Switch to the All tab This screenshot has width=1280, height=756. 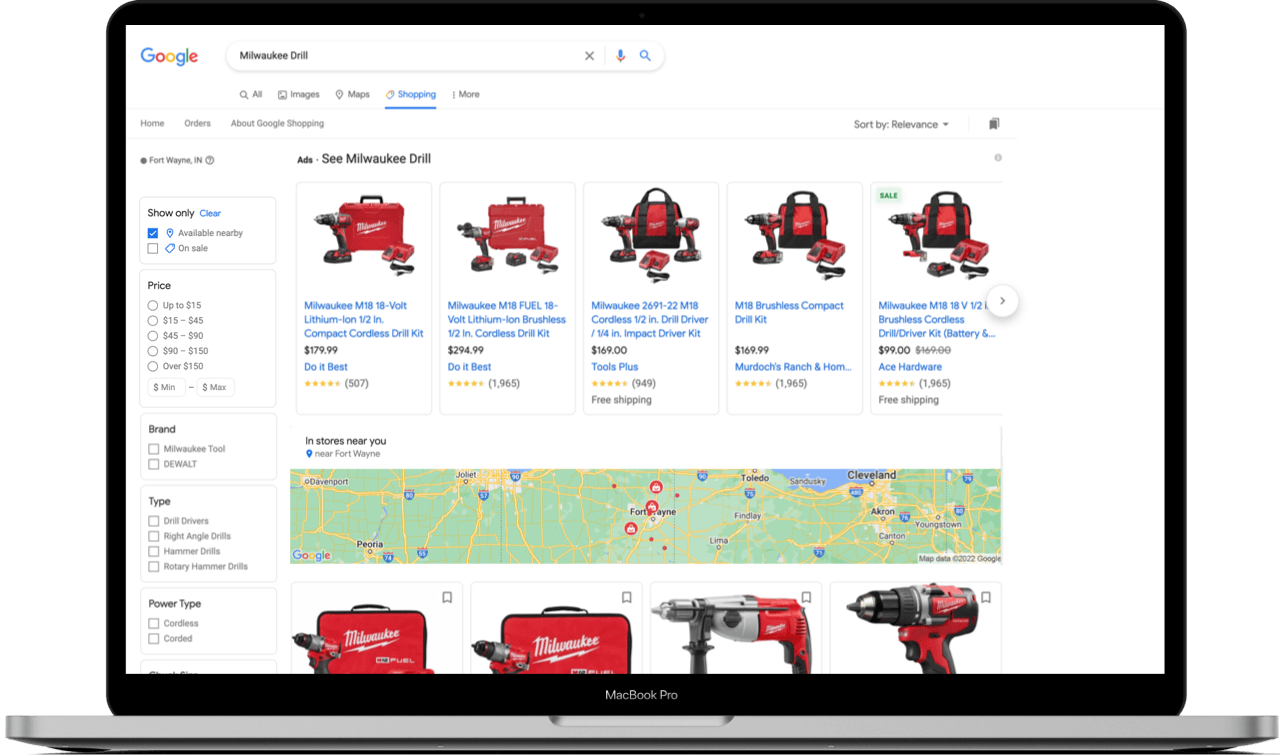pos(250,94)
